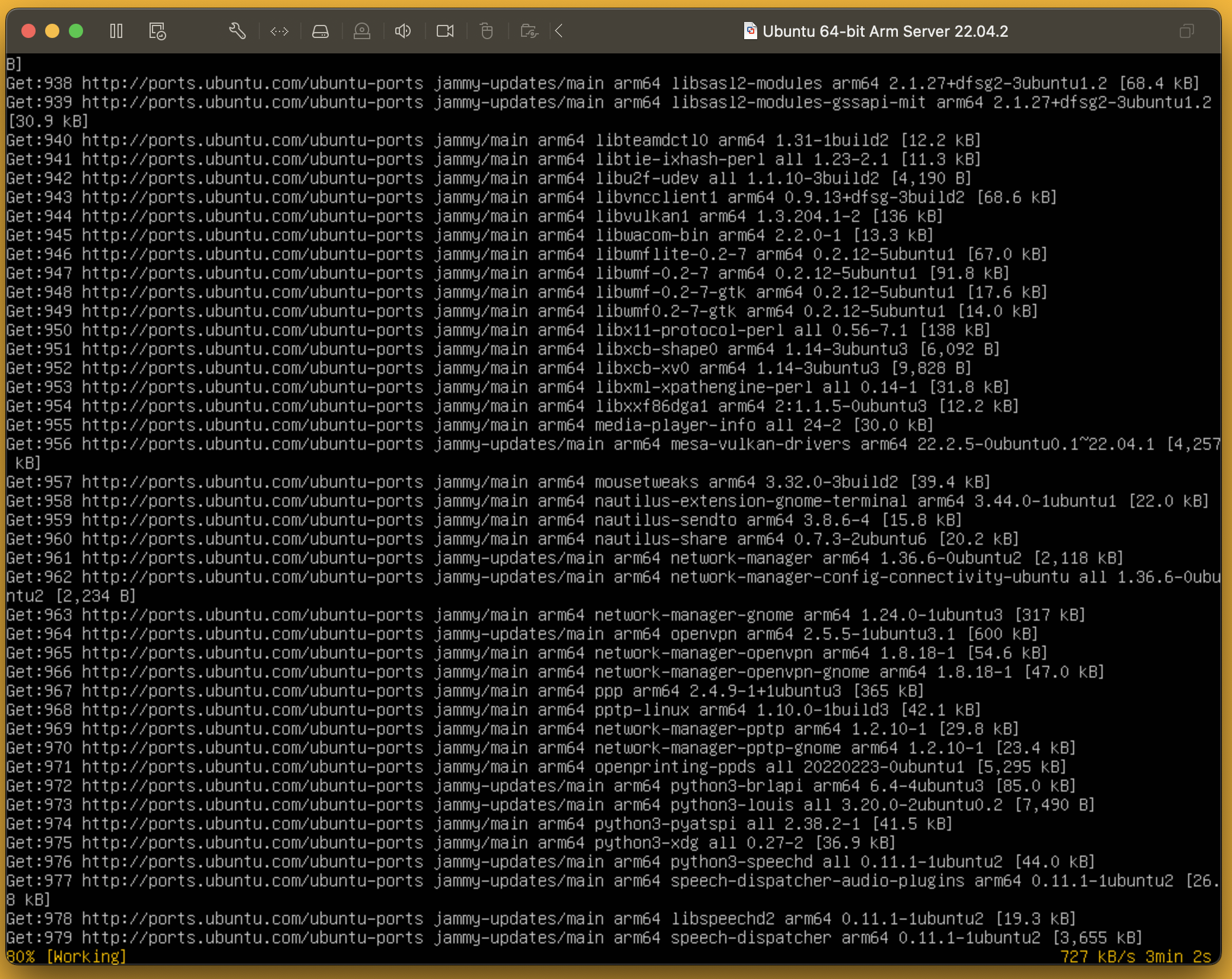Toggle the sound speaker icon

(403, 31)
